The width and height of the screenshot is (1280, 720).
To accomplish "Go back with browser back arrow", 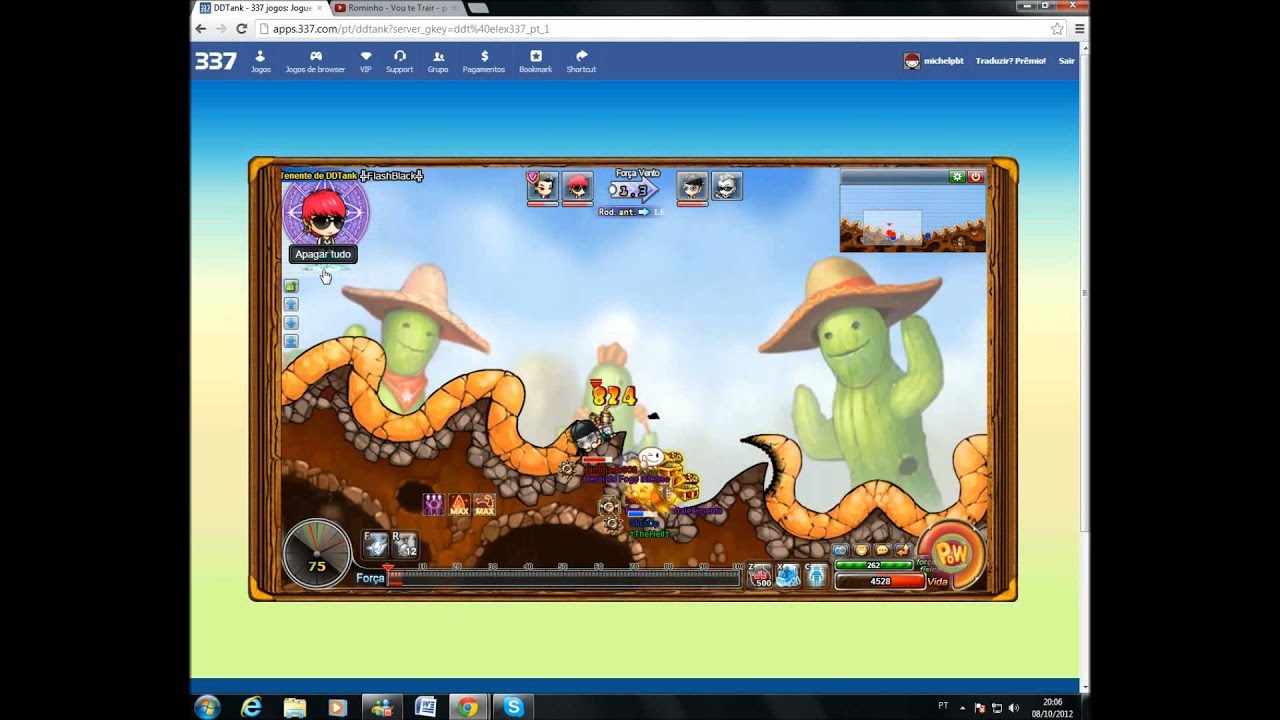I will (x=203, y=29).
